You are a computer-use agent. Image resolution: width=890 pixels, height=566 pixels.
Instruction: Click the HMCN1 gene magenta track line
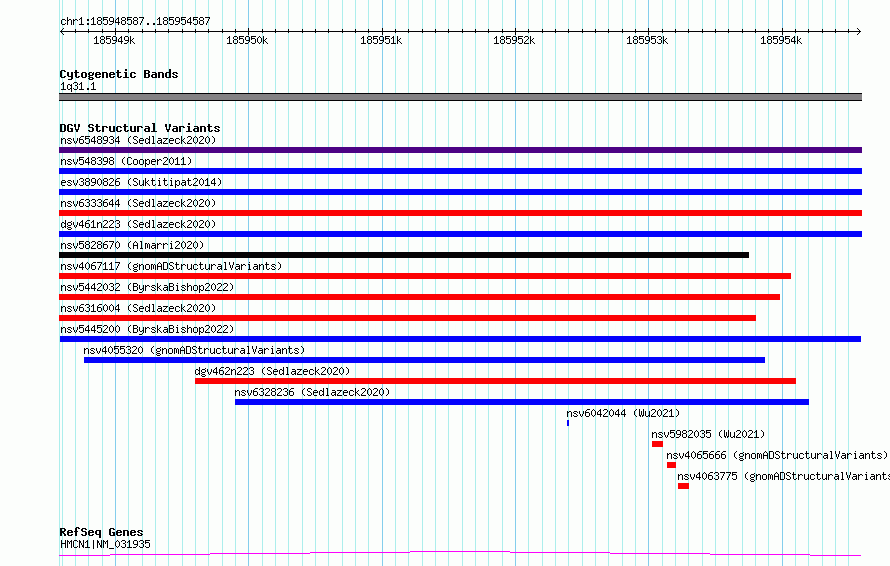[460, 554]
